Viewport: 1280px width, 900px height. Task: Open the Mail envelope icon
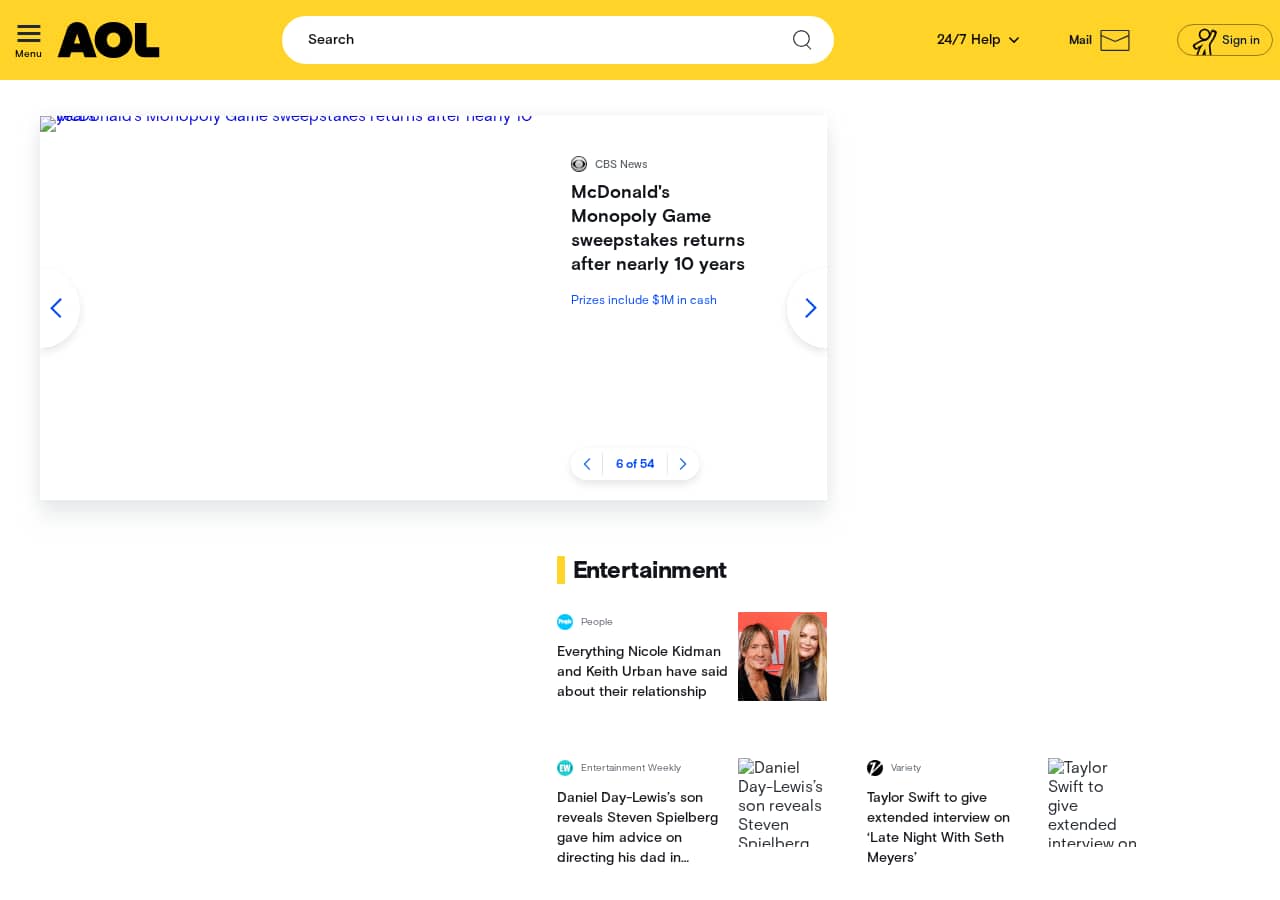point(1115,40)
